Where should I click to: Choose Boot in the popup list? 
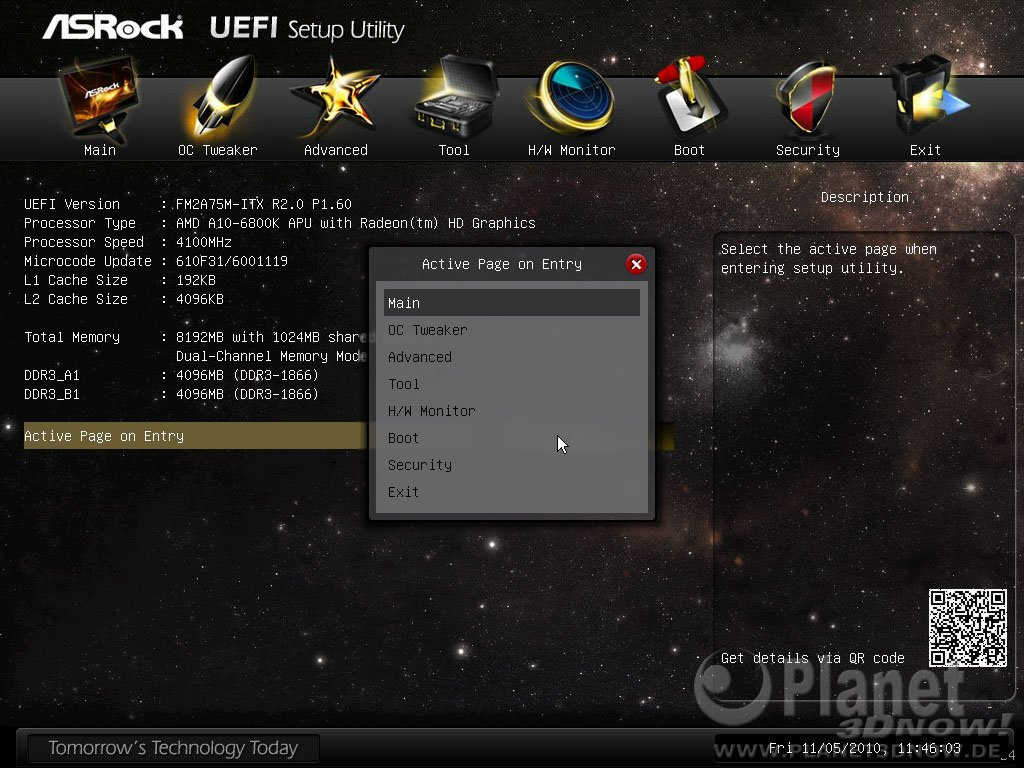pyautogui.click(x=511, y=438)
